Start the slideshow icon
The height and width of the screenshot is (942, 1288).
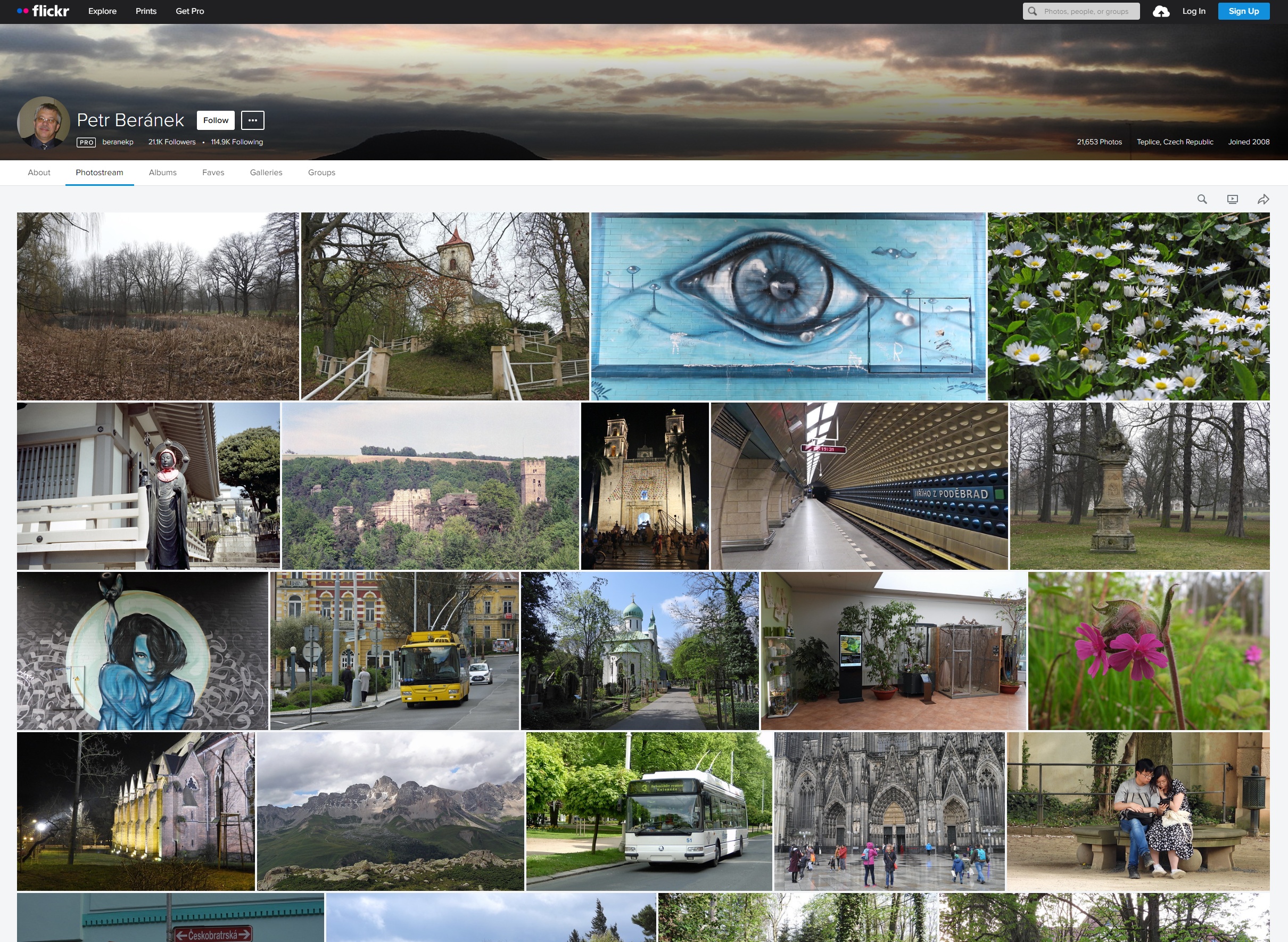pyautogui.click(x=1232, y=199)
